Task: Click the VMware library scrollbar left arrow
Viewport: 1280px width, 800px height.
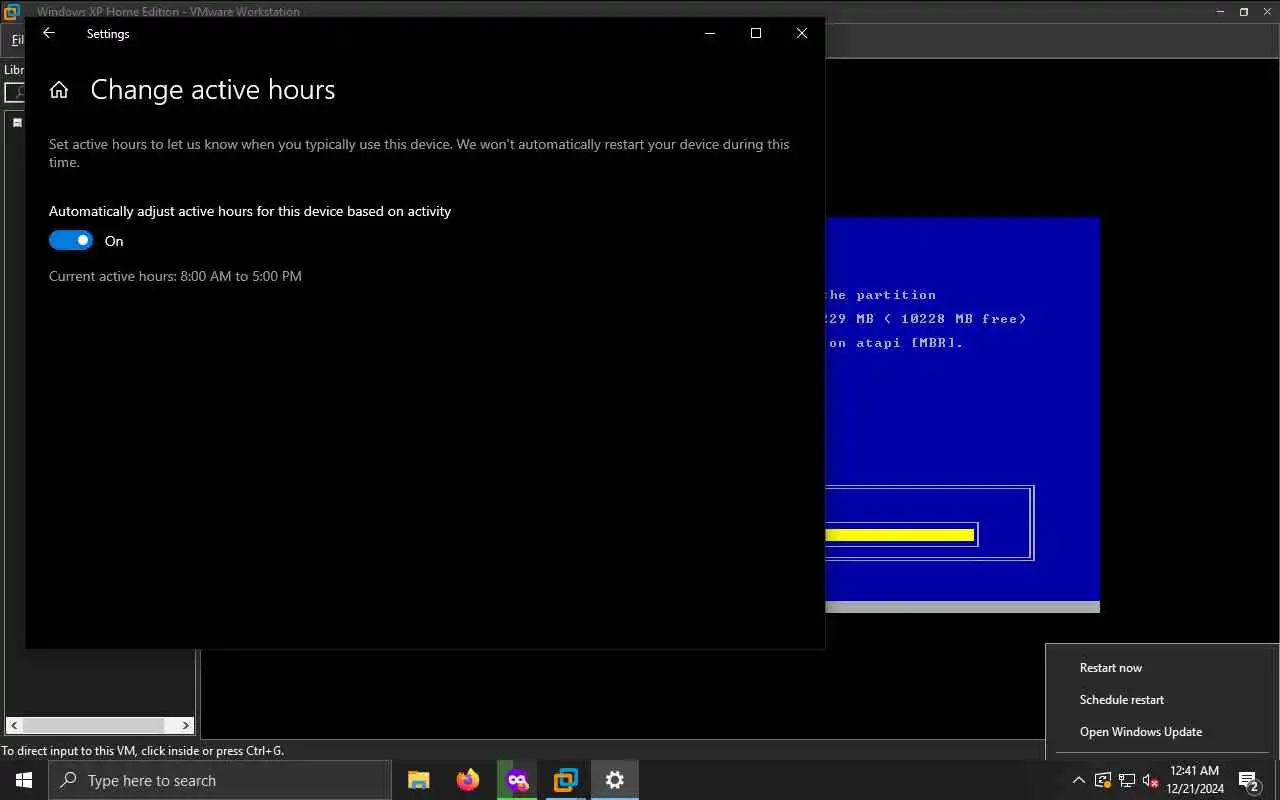Action: [x=13, y=725]
